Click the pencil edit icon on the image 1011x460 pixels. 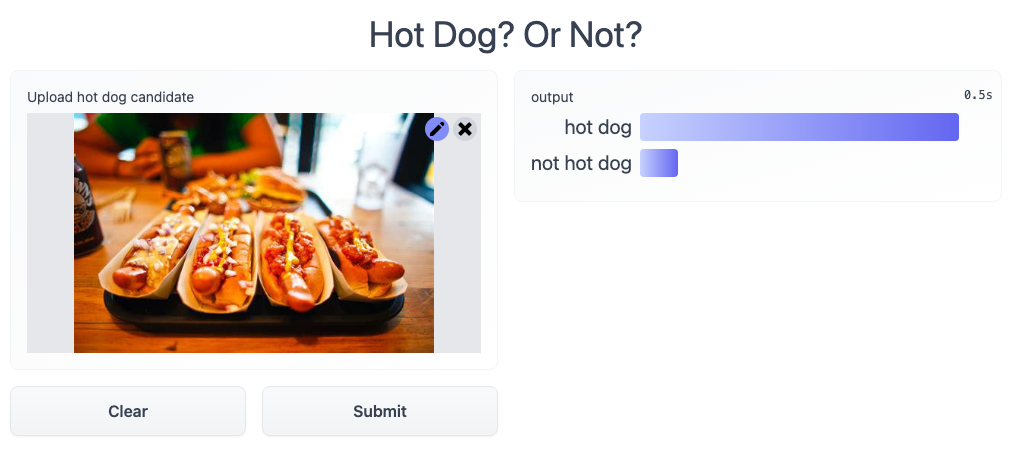437,129
